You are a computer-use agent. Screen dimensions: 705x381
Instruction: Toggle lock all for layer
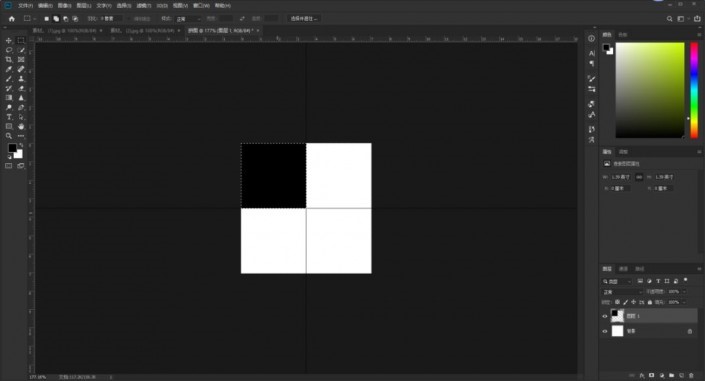click(x=650, y=302)
